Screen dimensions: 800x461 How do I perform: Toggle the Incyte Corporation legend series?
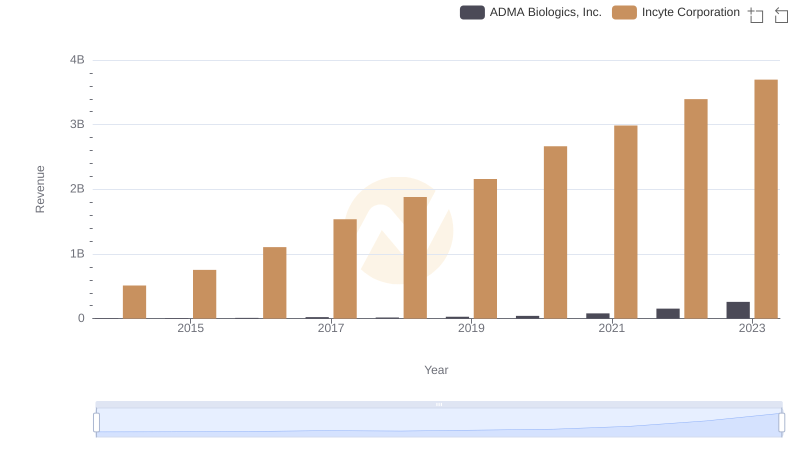coord(676,12)
